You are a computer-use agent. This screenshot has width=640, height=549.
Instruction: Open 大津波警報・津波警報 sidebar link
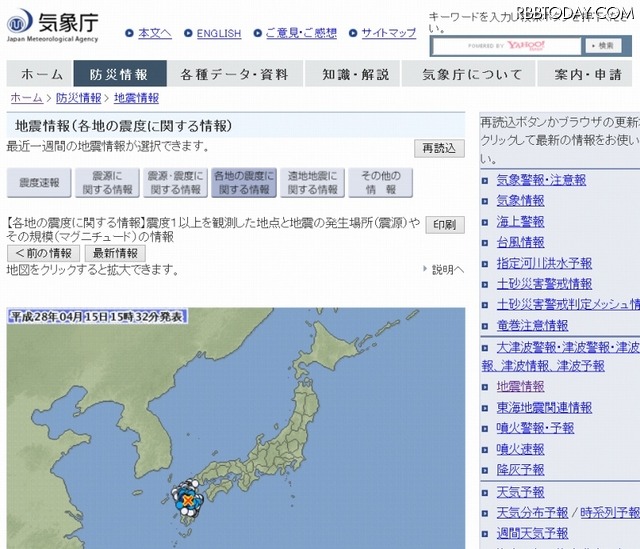[x=568, y=347]
